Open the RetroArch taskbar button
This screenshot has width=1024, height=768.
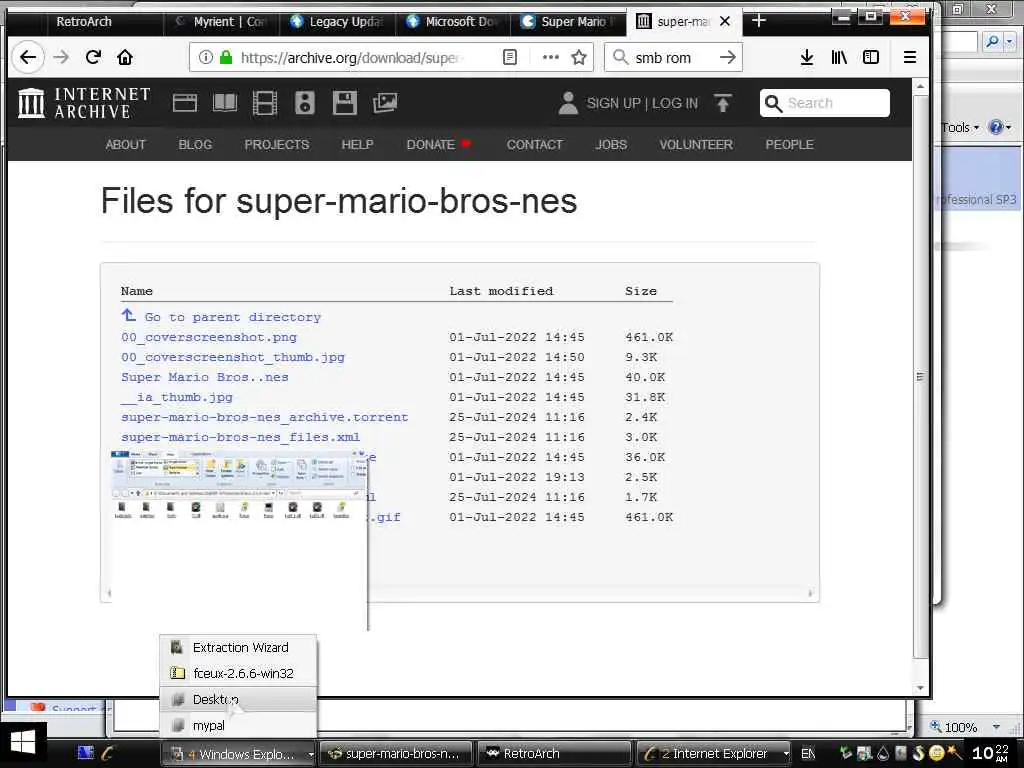pyautogui.click(x=555, y=754)
